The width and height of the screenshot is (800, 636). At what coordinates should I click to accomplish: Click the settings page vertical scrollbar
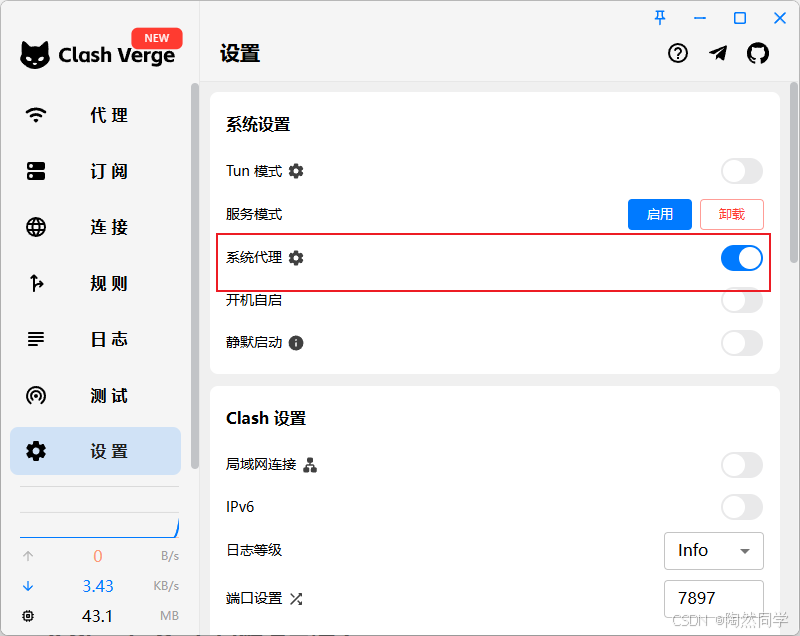pyautogui.click(x=794, y=173)
